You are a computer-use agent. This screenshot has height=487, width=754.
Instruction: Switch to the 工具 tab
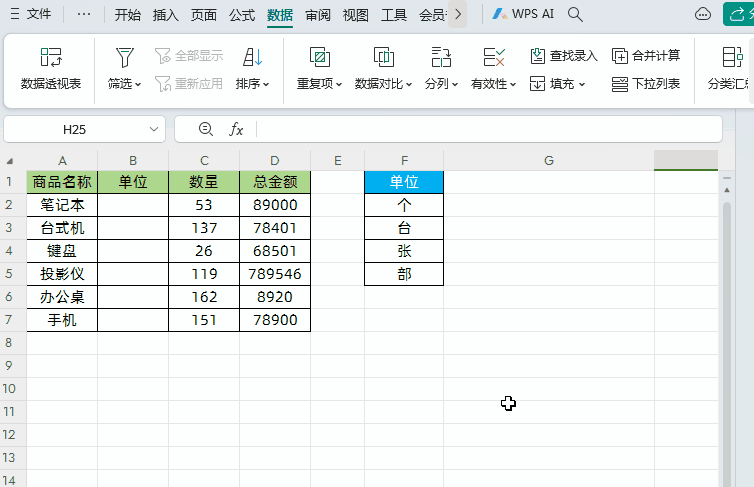394,15
